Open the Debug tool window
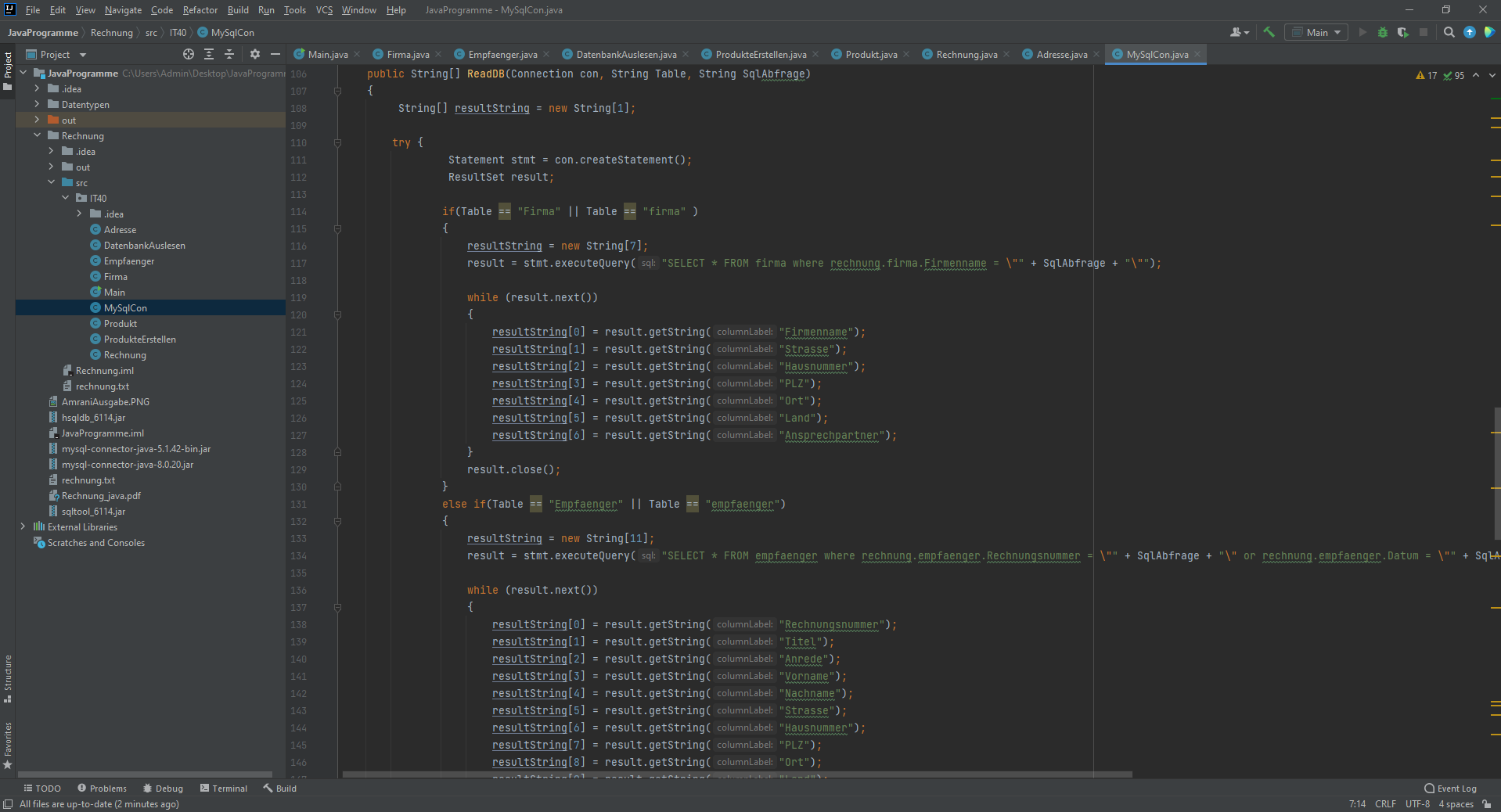Viewport: 1501px width, 812px height. click(x=163, y=789)
